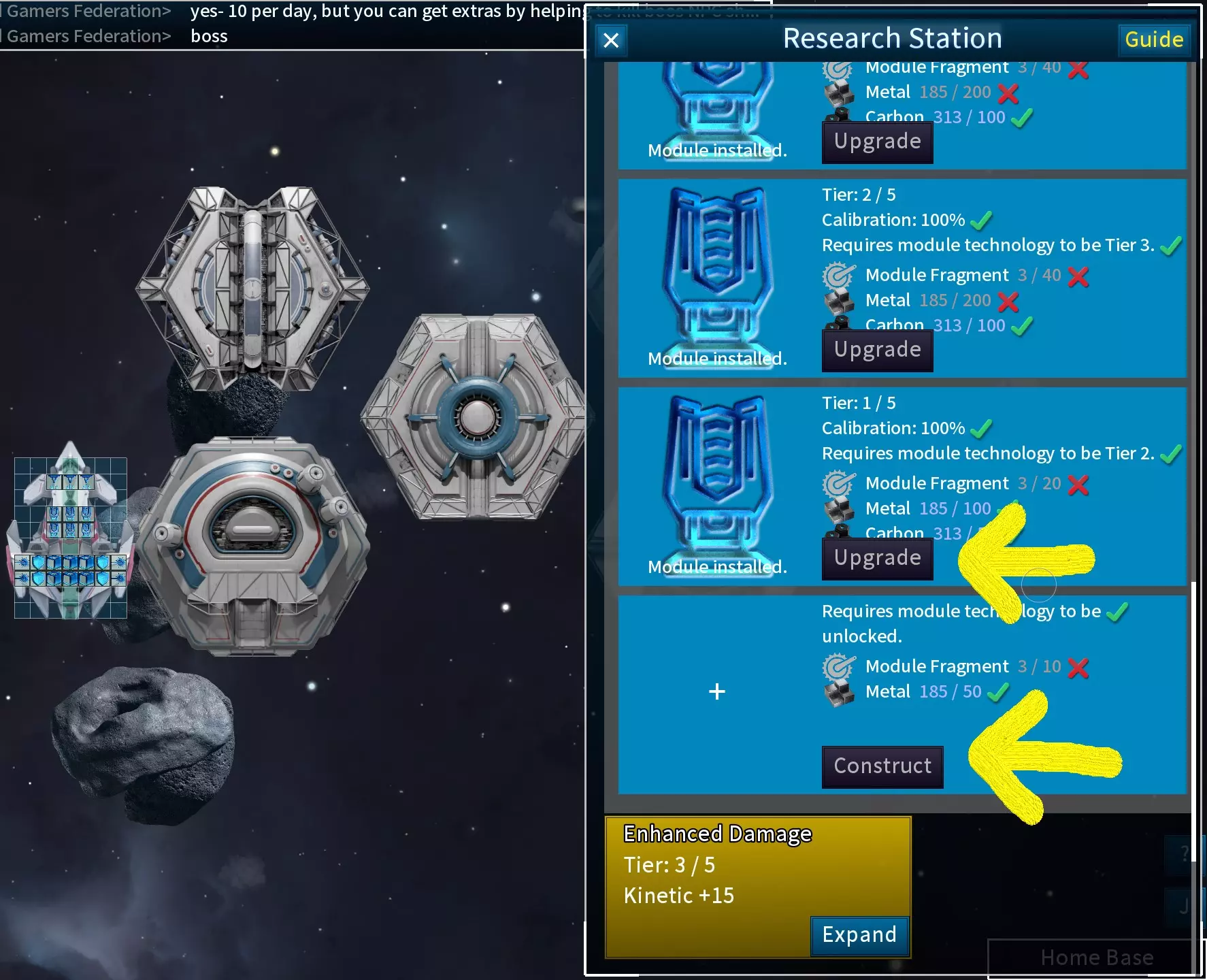Select the small spaceship with module grid
Screen dimensions: 1207x980
tap(70, 531)
